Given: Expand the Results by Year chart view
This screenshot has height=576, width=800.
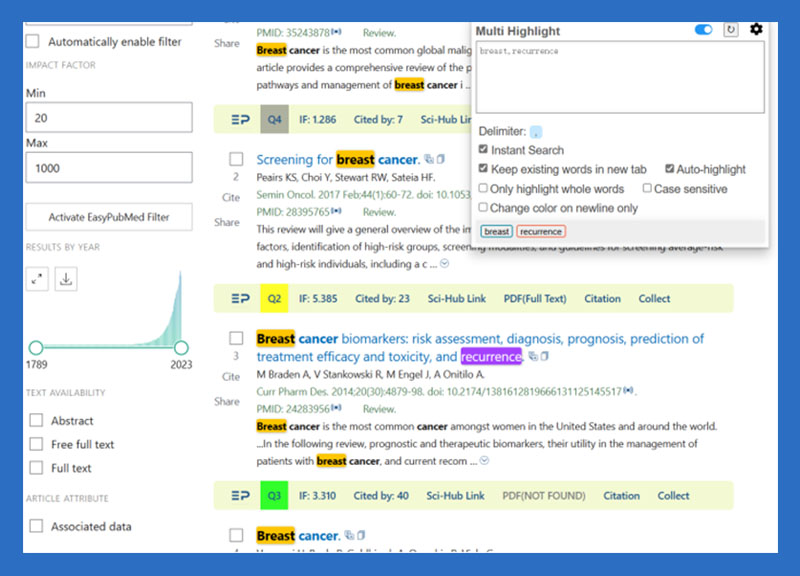Looking at the screenshot, I should click(36, 279).
